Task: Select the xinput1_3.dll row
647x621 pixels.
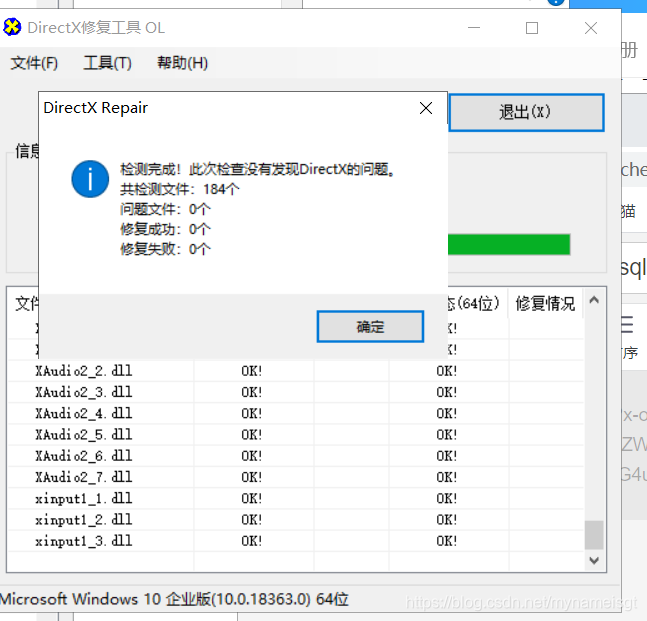Action: click(295, 541)
